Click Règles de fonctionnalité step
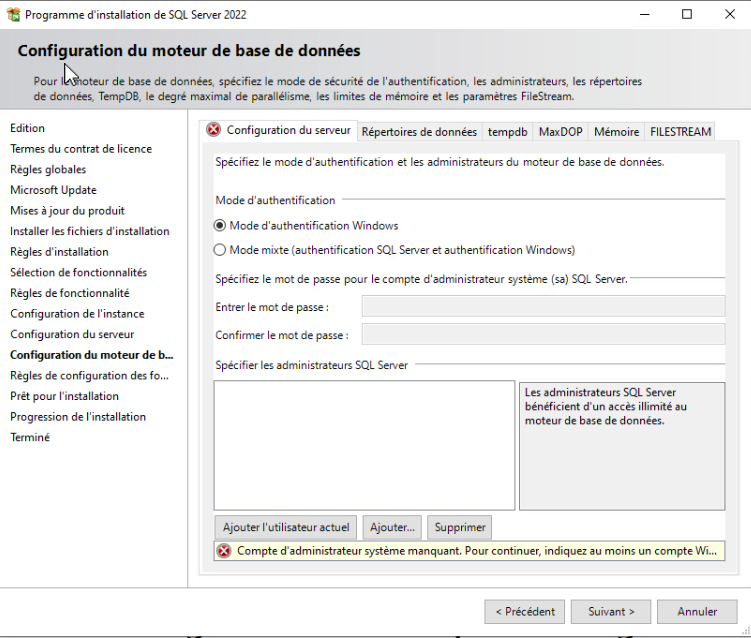Screen dimensions: 751x638 (x=69, y=293)
